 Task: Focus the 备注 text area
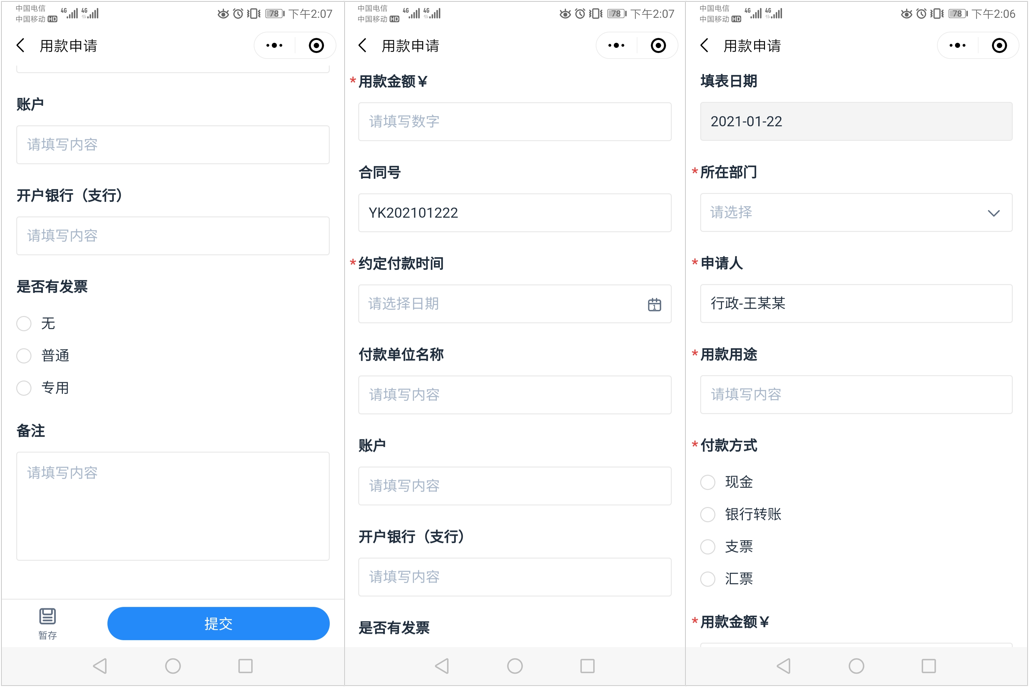(x=173, y=506)
